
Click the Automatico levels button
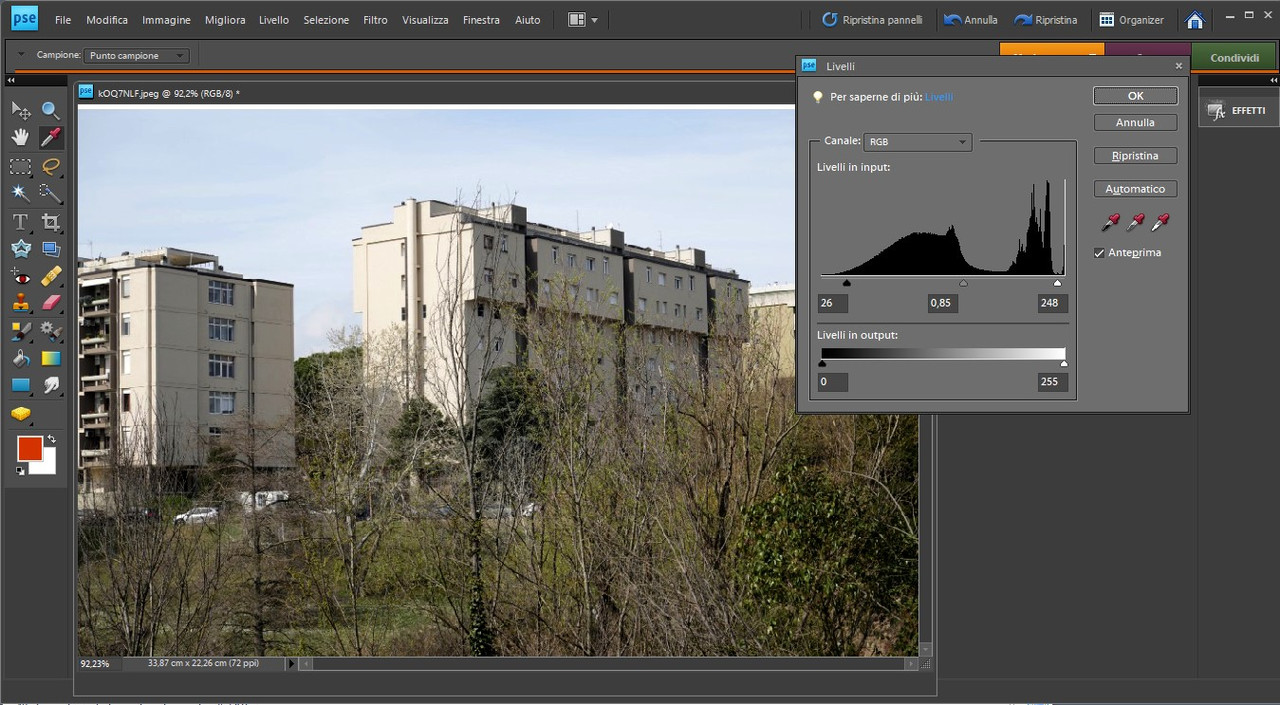coord(1135,189)
